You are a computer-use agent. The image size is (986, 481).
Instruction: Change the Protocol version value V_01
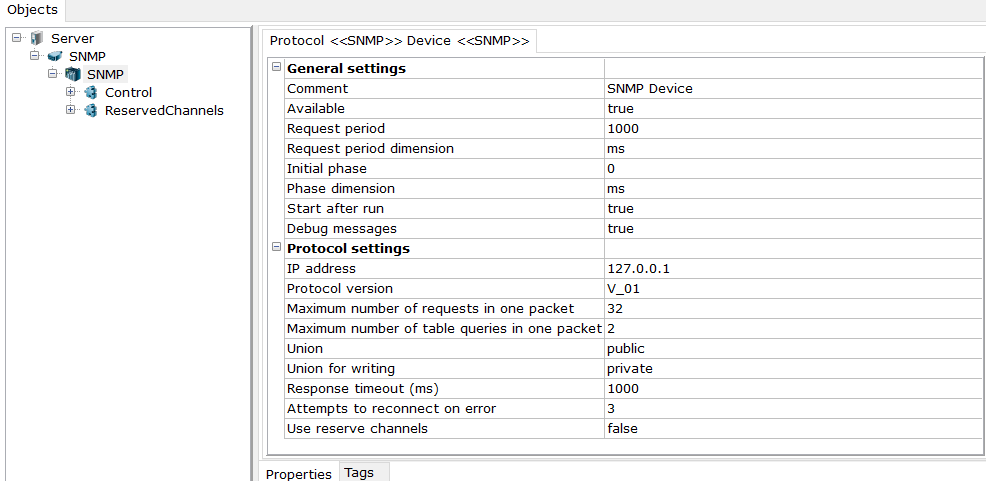792,289
